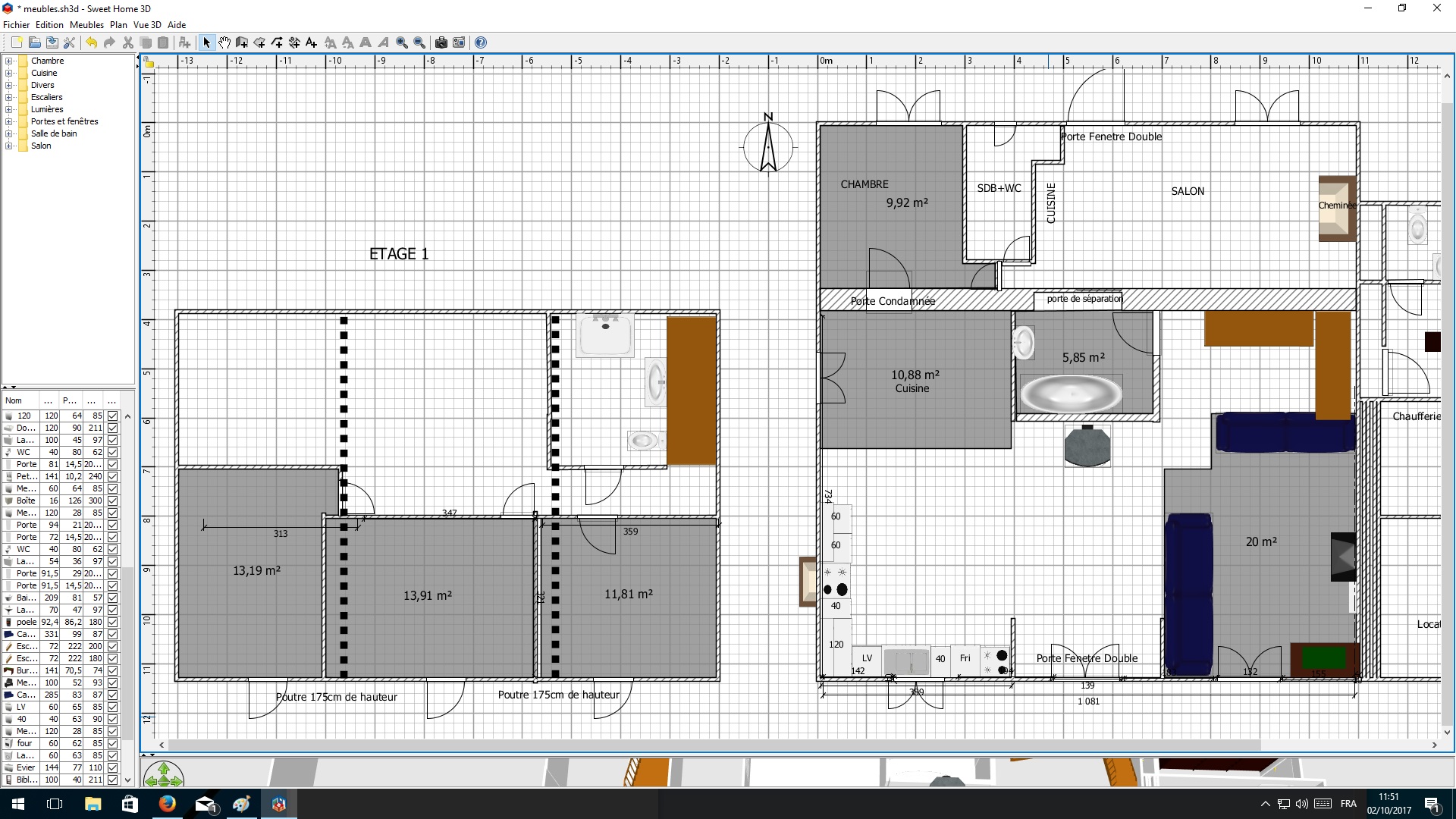Click the CHAMBRE room label in plan
Screen dimensions: 1456x819
coord(864,184)
